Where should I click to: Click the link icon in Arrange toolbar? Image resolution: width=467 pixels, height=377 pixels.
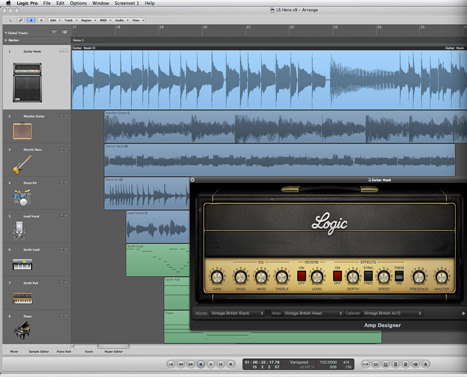[21, 20]
